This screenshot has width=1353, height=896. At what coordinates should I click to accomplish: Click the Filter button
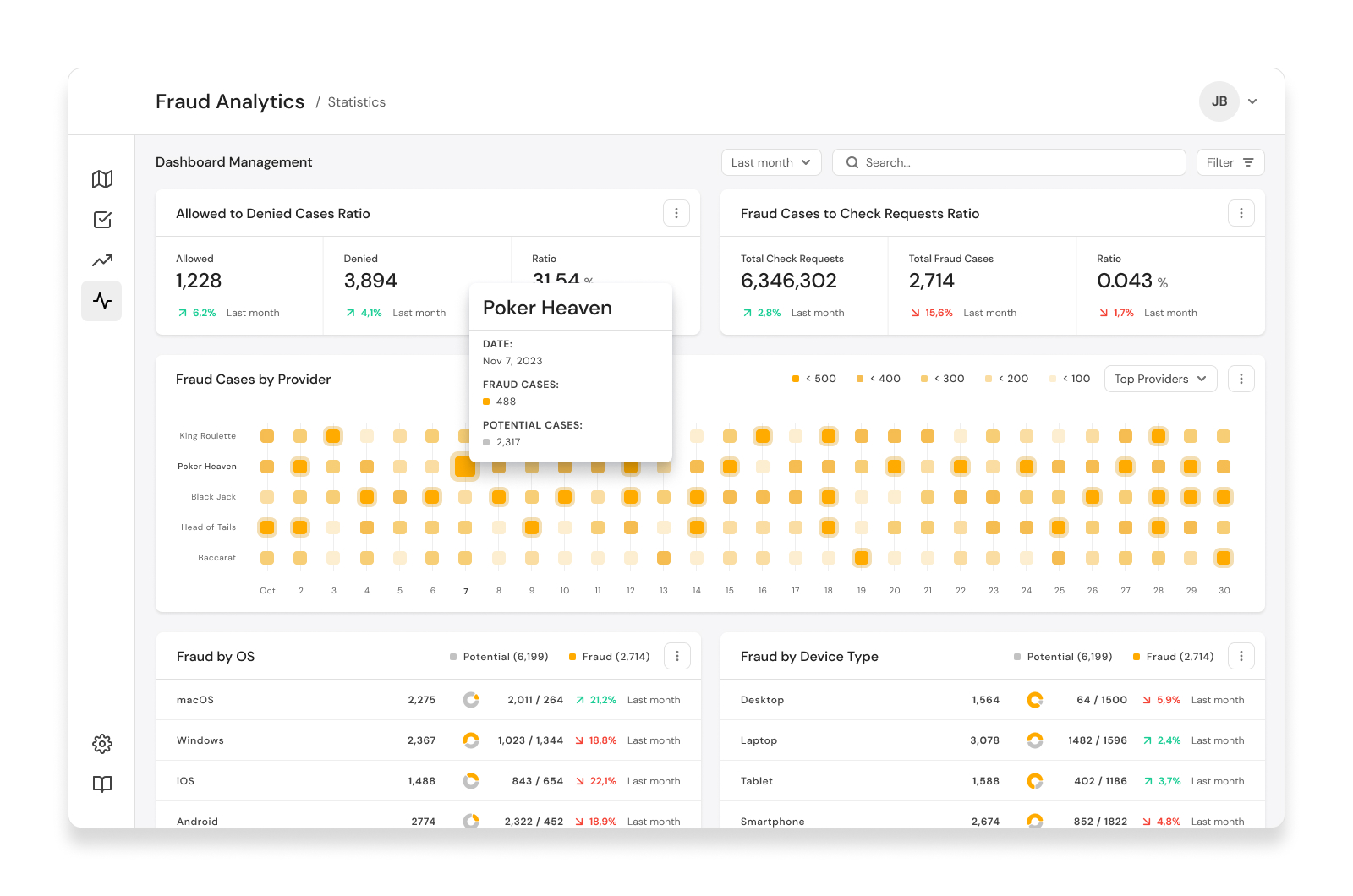1230,162
